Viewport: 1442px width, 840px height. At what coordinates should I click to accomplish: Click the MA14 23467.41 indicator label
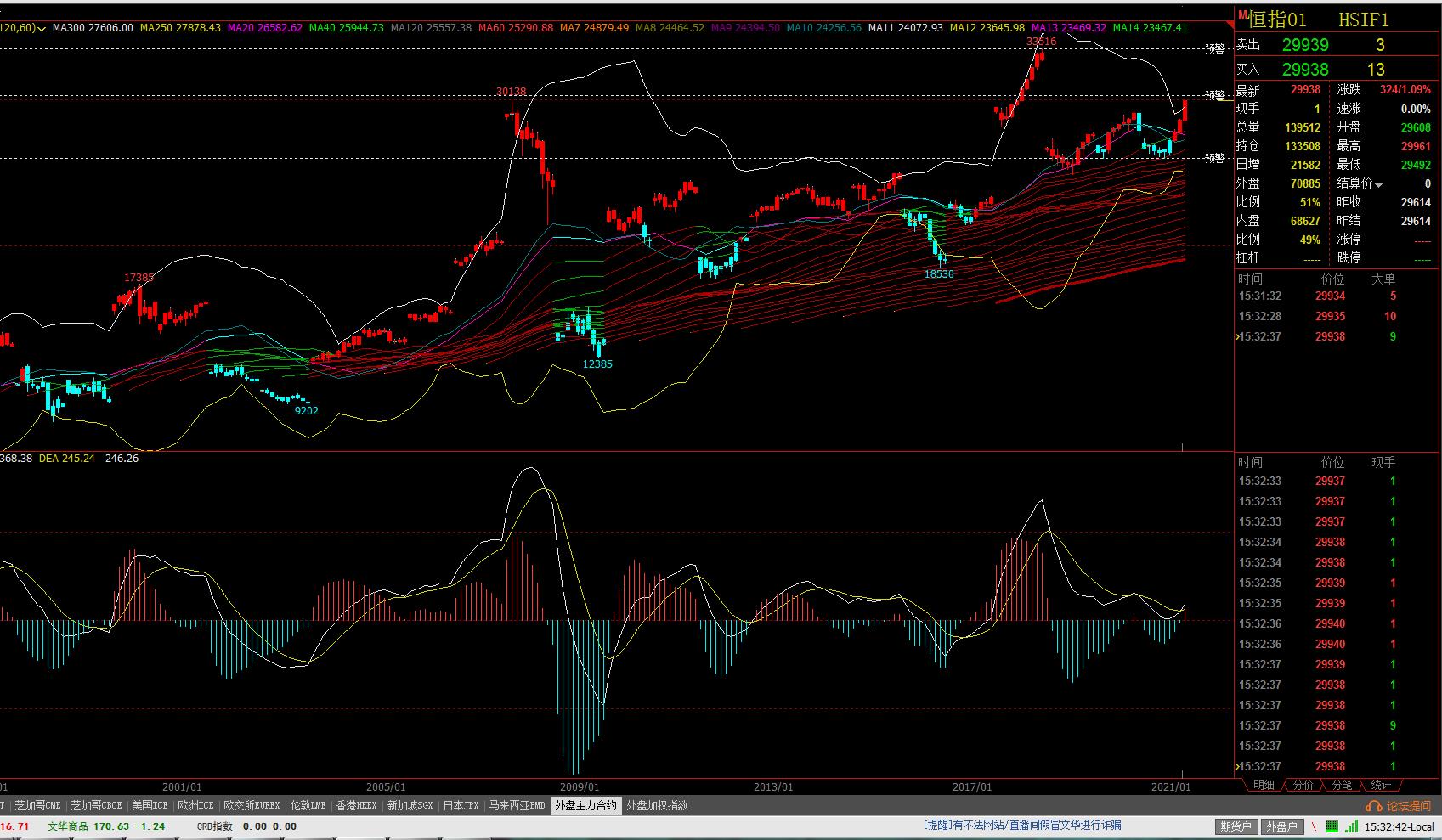[x=1150, y=28]
